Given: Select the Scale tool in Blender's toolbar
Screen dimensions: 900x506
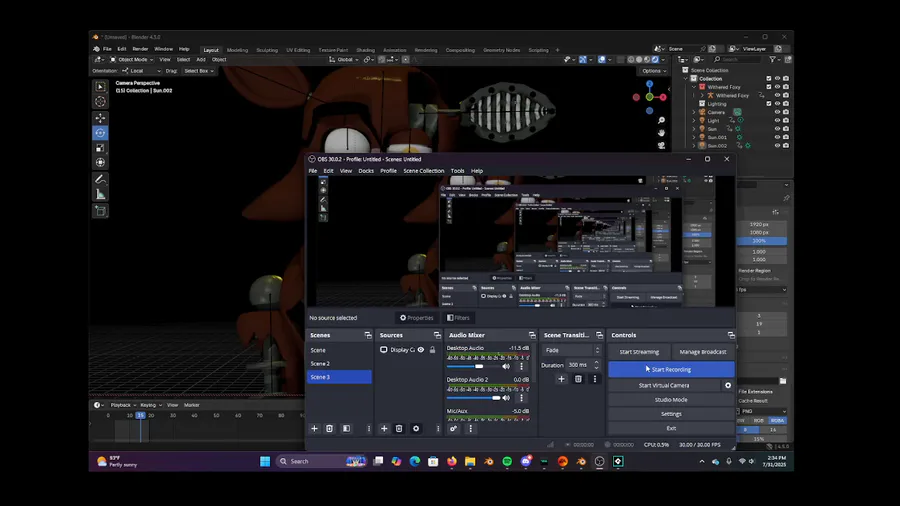Looking at the screenshot, I should (100, 148).
